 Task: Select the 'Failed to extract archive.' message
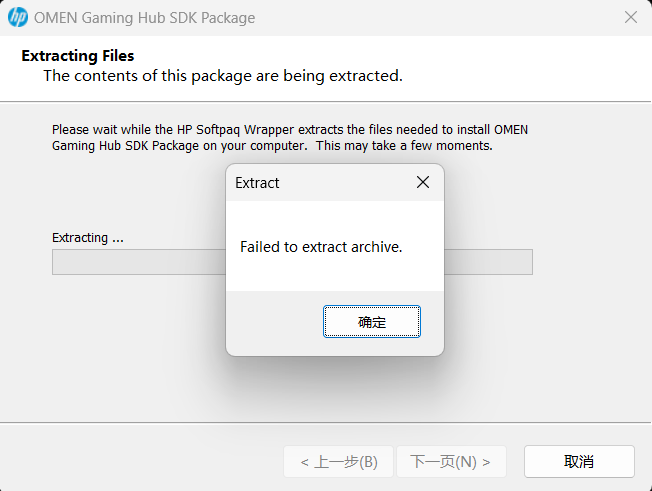click(x=321, y=247)
